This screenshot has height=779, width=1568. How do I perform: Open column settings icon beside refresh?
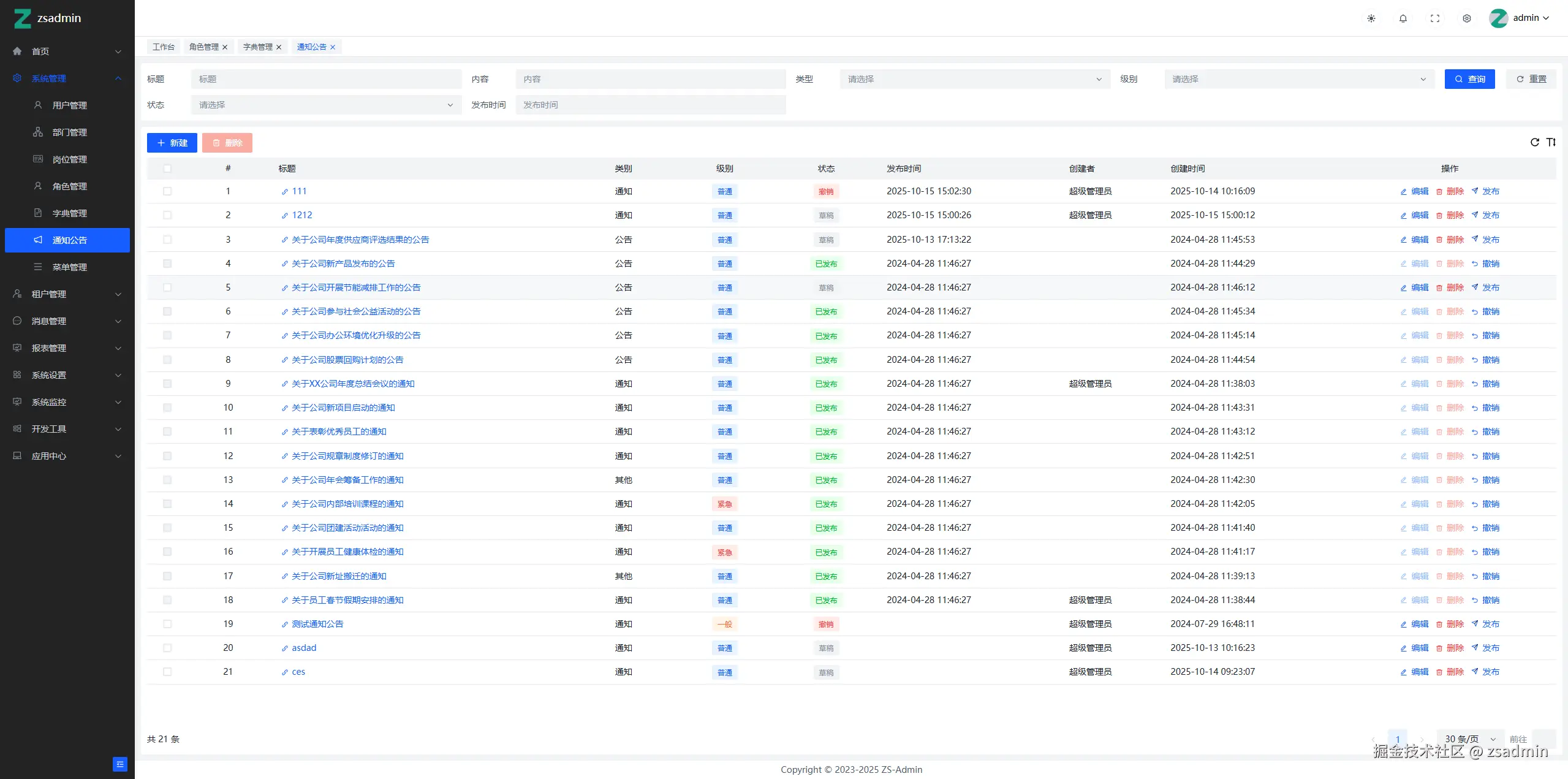[x=1551, y=142]
